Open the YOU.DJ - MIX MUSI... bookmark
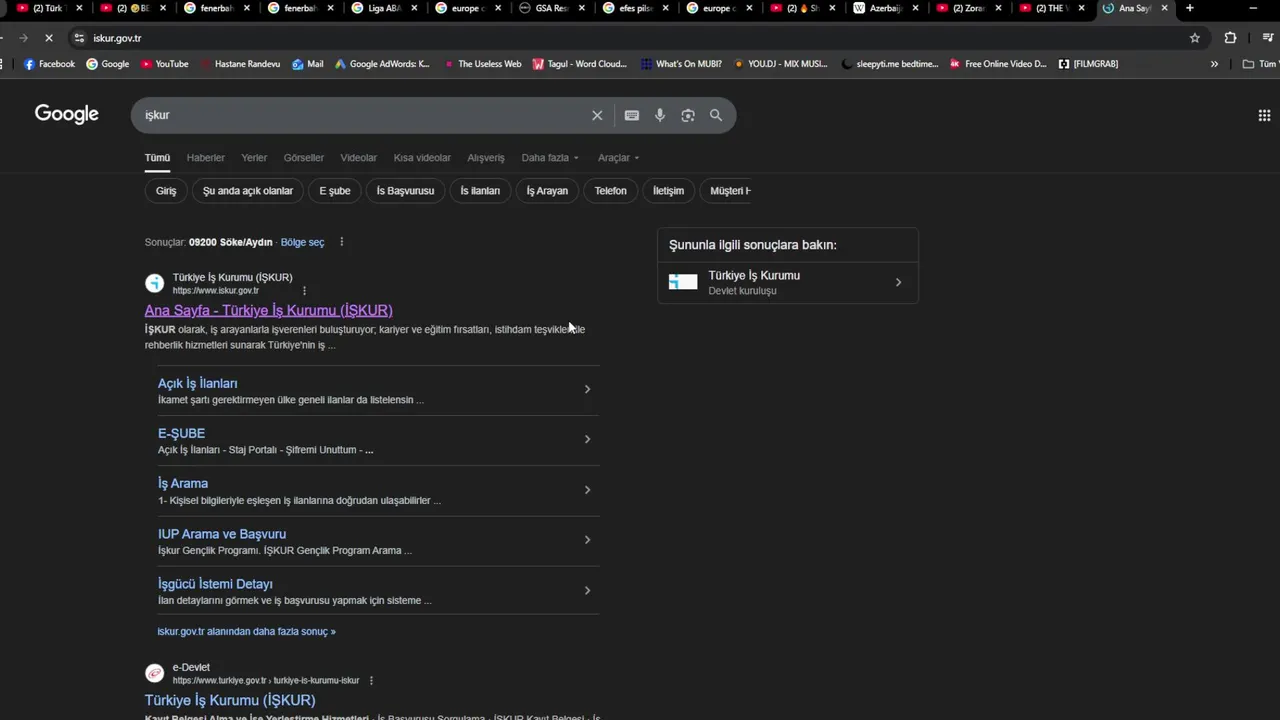The height and width of the screenshot is (720, 1280). [x=781, y=64]
